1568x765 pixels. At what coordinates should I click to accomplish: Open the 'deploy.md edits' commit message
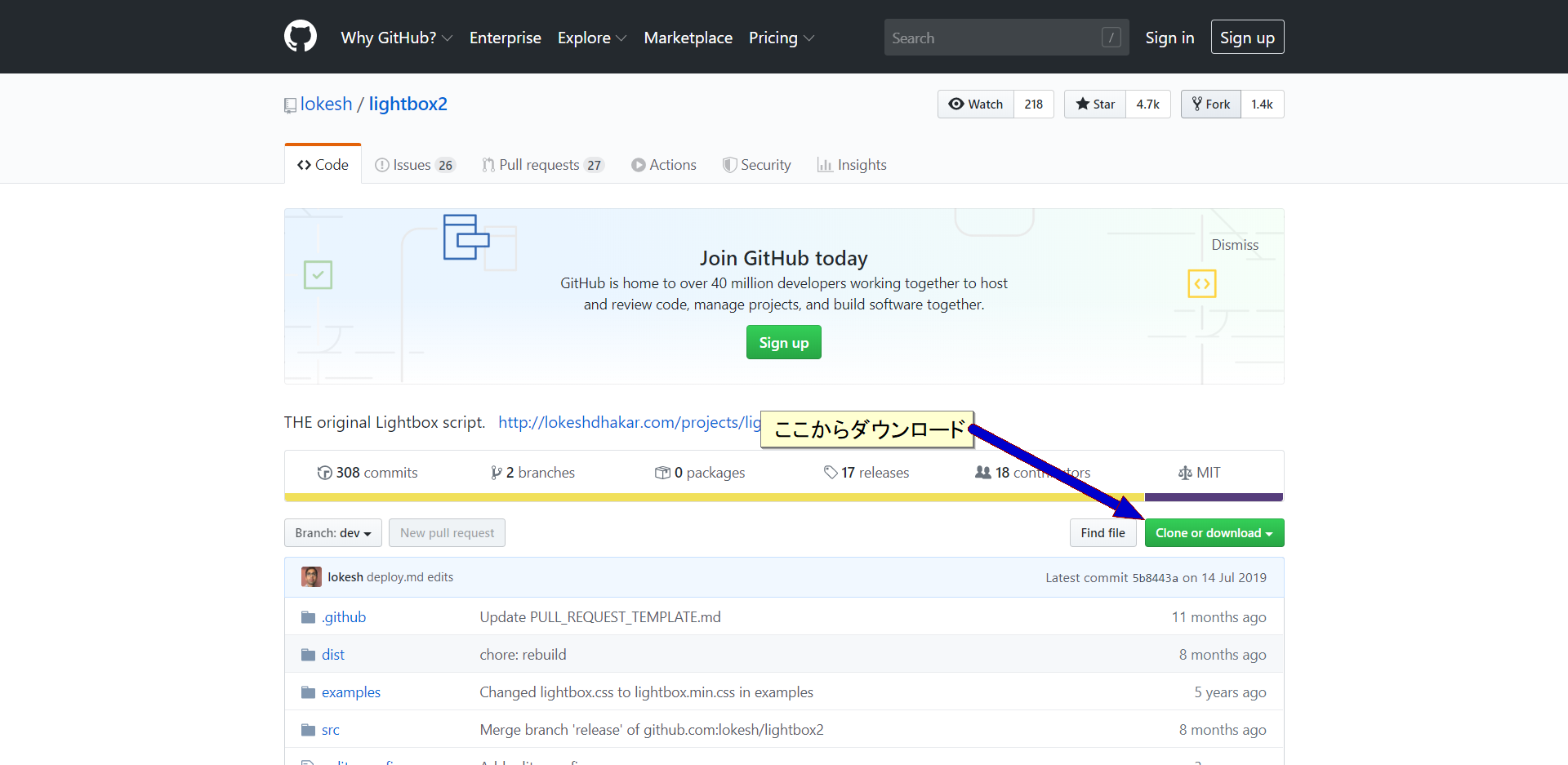(x=410, y=577)
